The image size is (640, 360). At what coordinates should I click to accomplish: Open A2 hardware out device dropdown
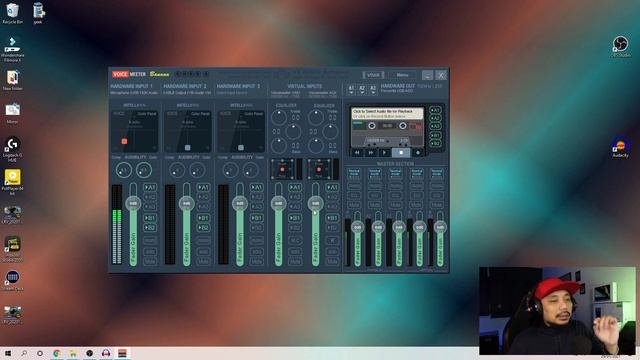[x=362, y=90]
